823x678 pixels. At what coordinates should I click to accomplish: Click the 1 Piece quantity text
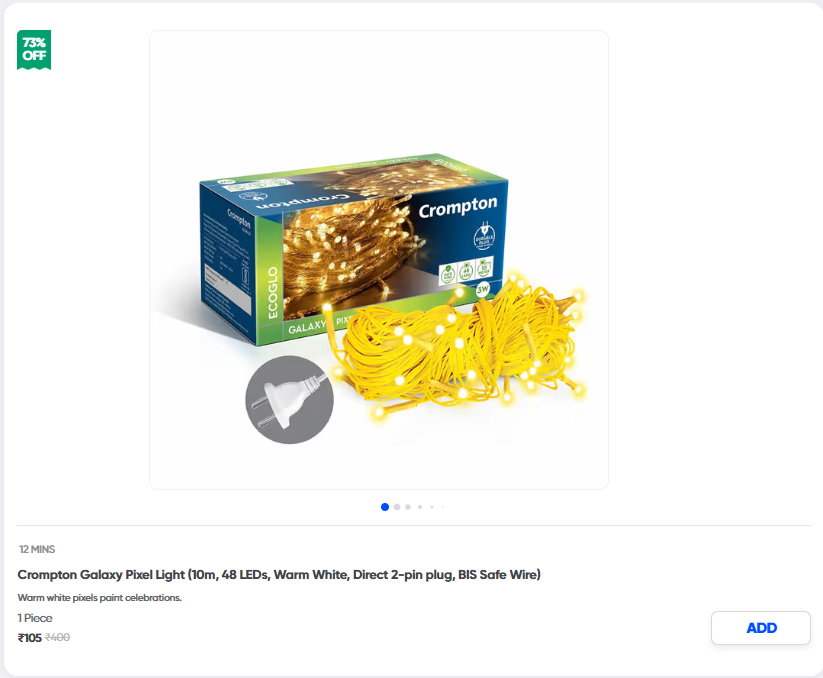click(x=35, y=618)
